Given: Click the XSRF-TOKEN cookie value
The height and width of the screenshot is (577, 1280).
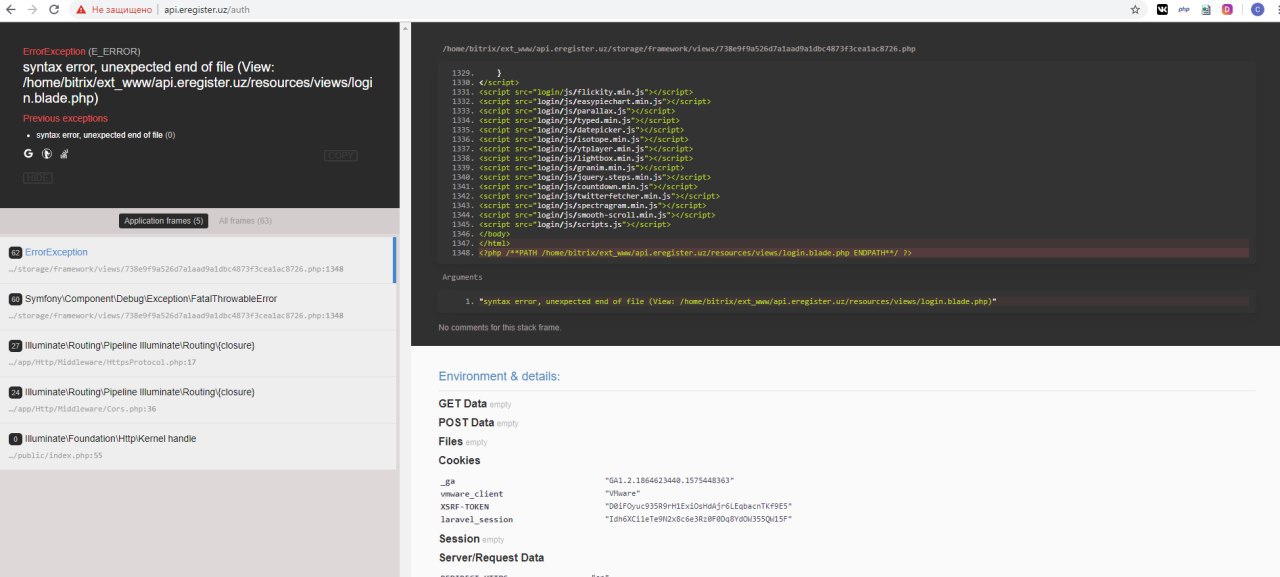Looking at the screenshot, I should pyautogui.click(x=698, y=506).
